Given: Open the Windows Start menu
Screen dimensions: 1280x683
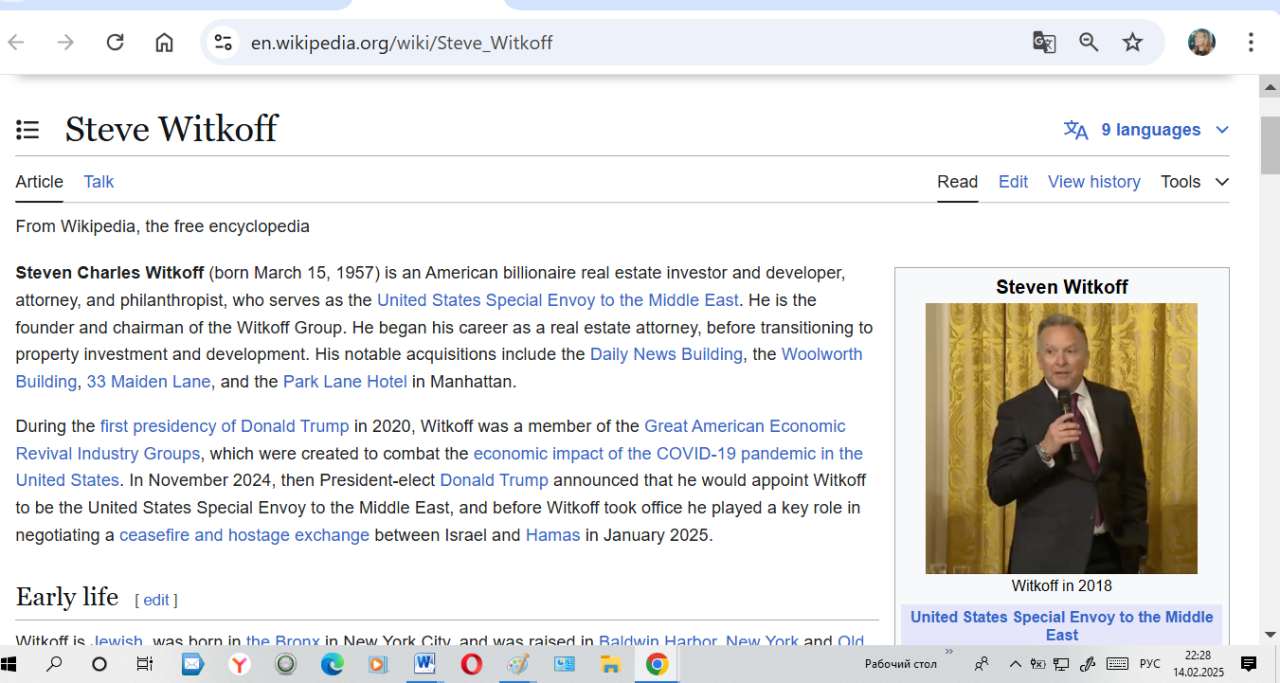Looking at the screenshot, I should (11, 664).
